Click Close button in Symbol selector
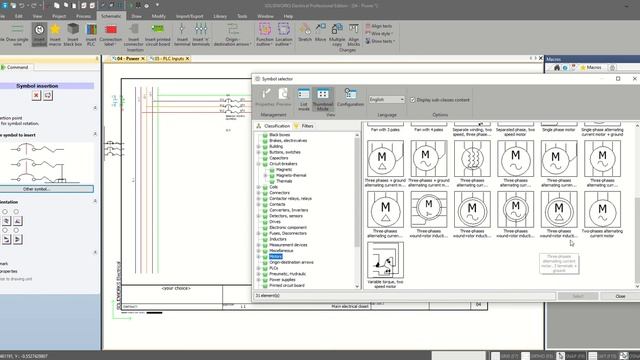This screenshot has width=640, height=360. coord(620,296)
